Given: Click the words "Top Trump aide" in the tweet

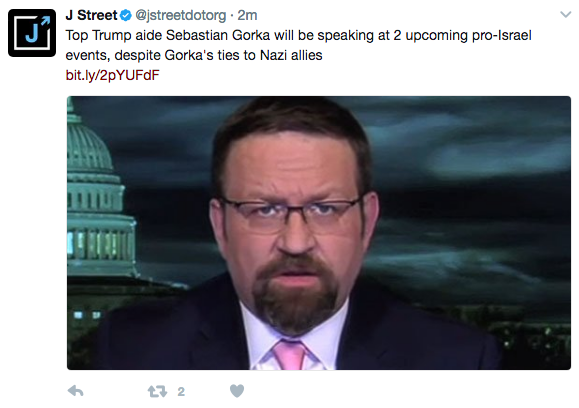Looking at the screenshot, I should 113,35.
